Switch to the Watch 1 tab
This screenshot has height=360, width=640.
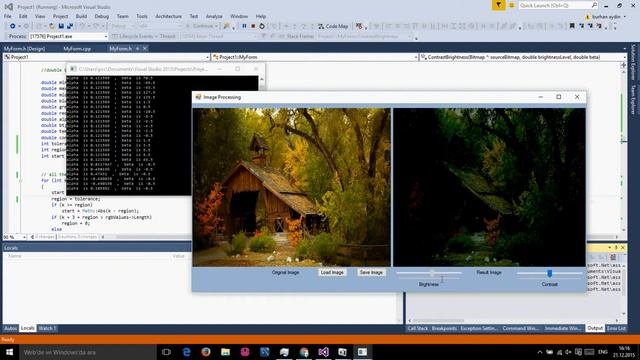click(x=47, y=328)
